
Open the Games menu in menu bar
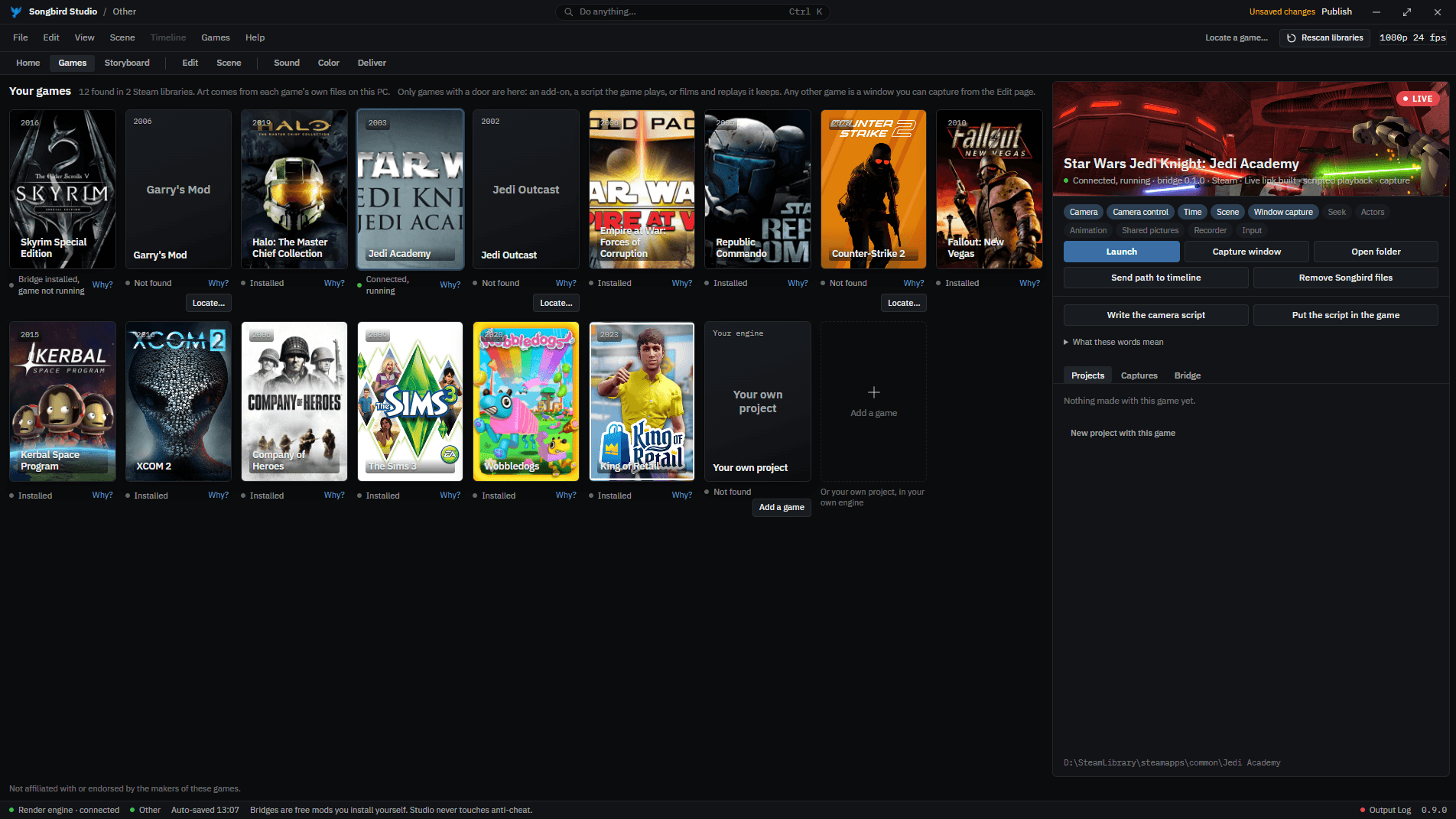coord(216,37)
